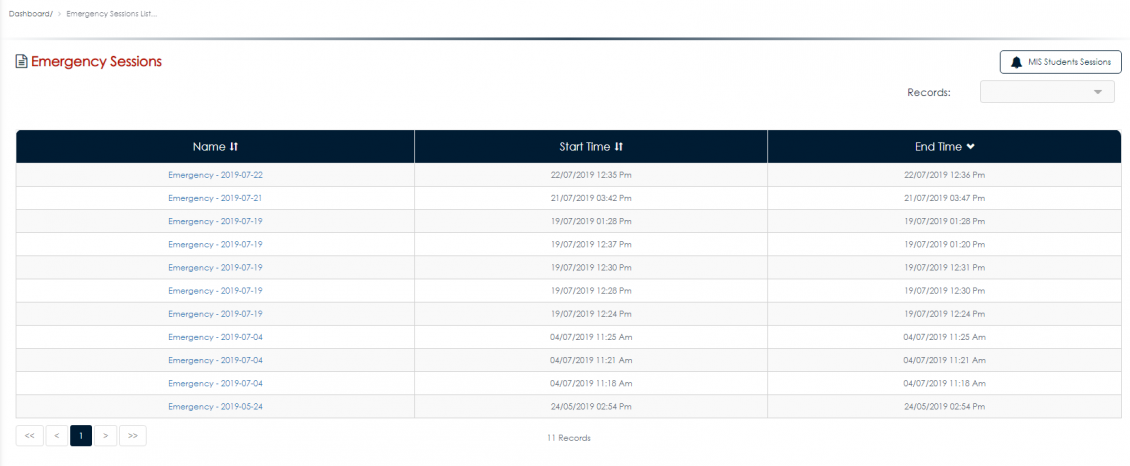This screenshot has height=466, width=1130.
Task: Toggle End Time sort chevron
Action: 970,147
